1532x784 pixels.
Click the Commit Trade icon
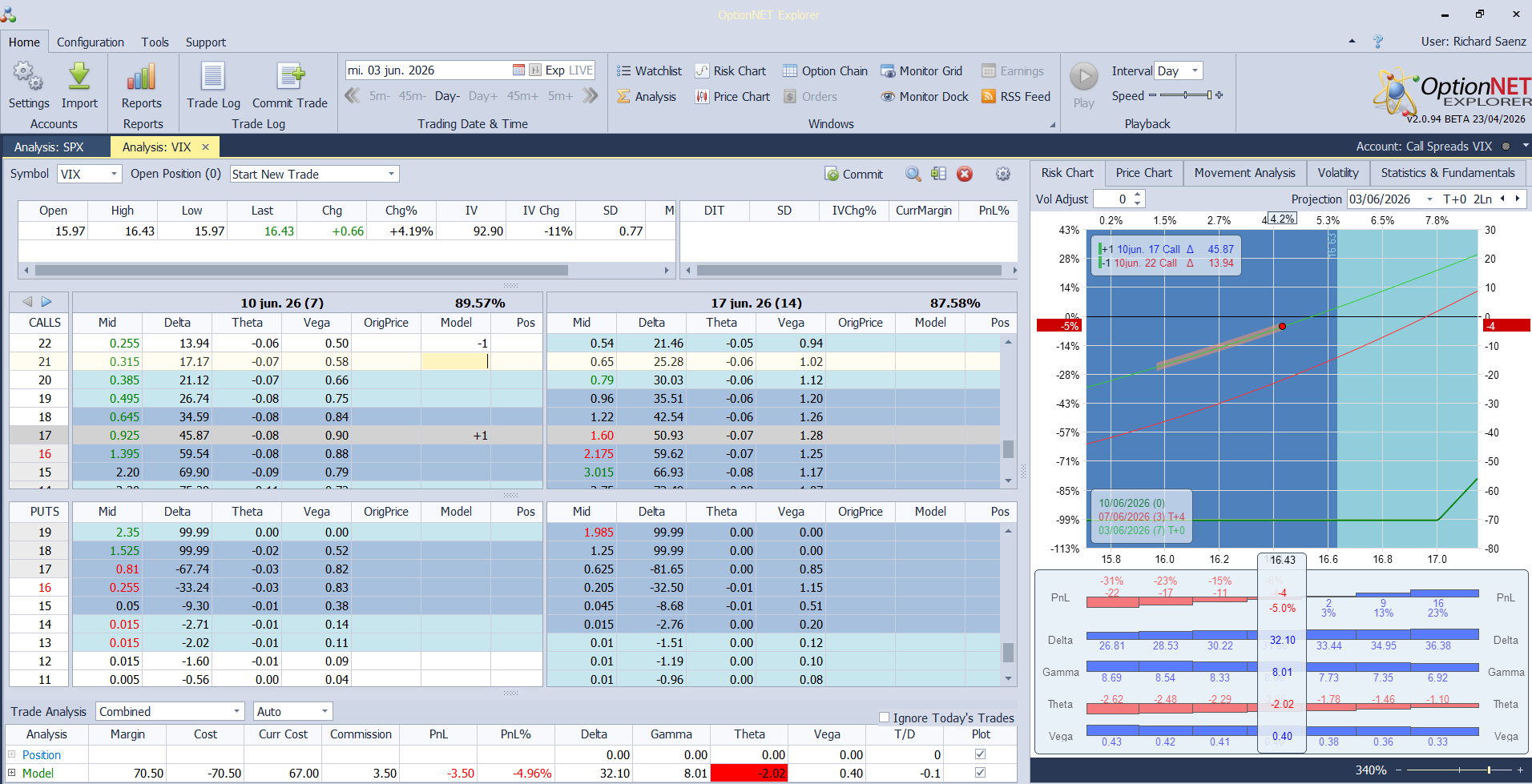click(290, 77)
